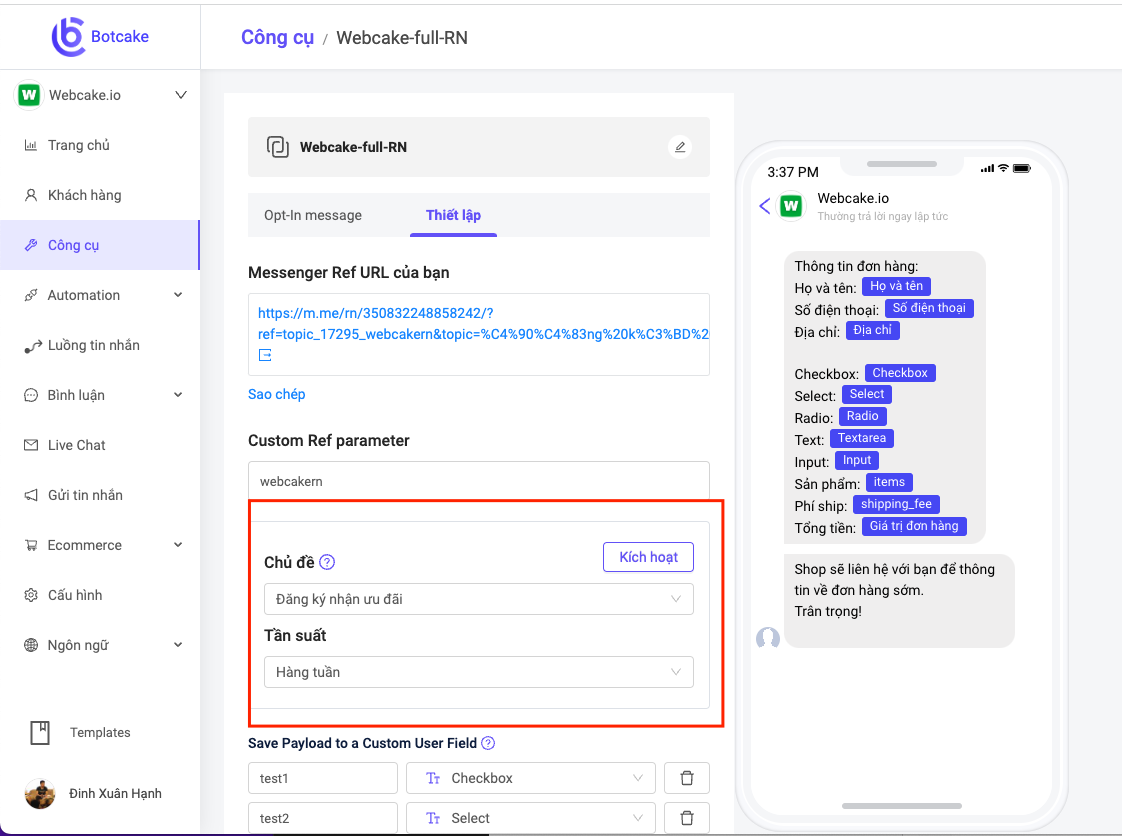Expand the Webcake.io page selector

pos(181,95)
